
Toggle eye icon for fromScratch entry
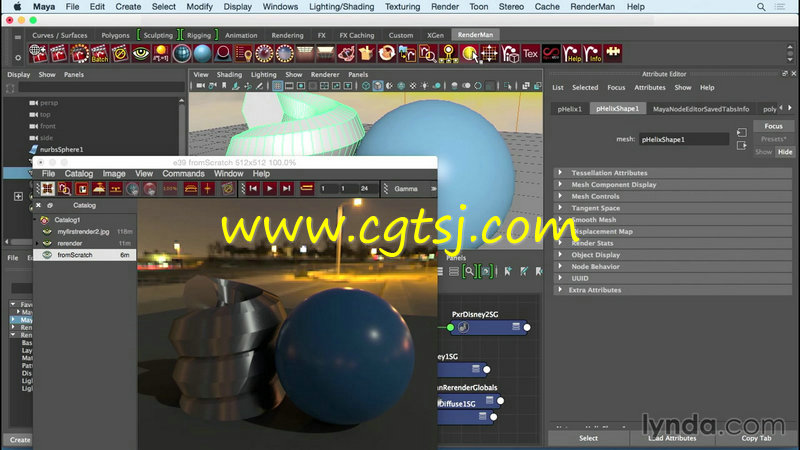pyautogui.click(x=47, y=255)
